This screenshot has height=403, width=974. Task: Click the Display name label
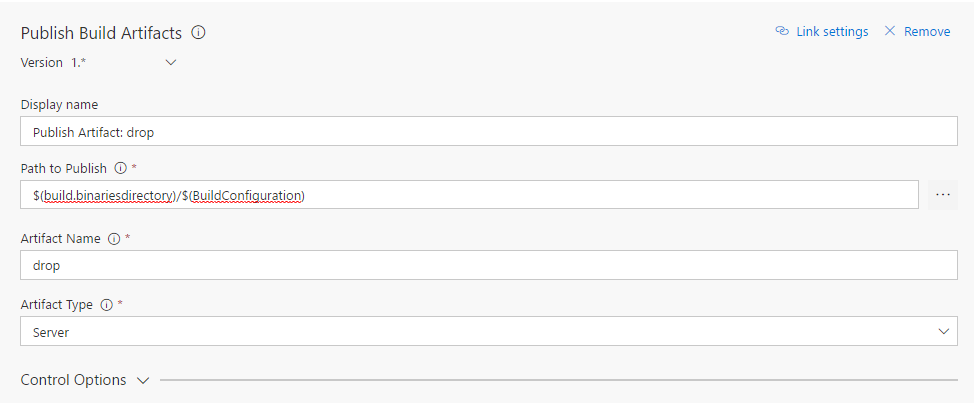click(x=59, y=105)
